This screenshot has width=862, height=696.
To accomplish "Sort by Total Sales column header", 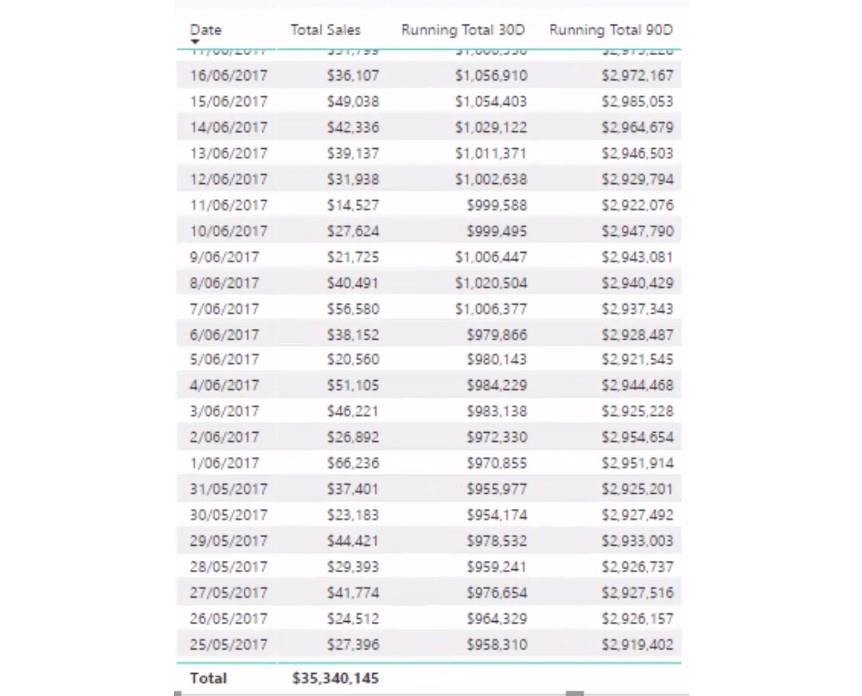I will click(325, 30).
